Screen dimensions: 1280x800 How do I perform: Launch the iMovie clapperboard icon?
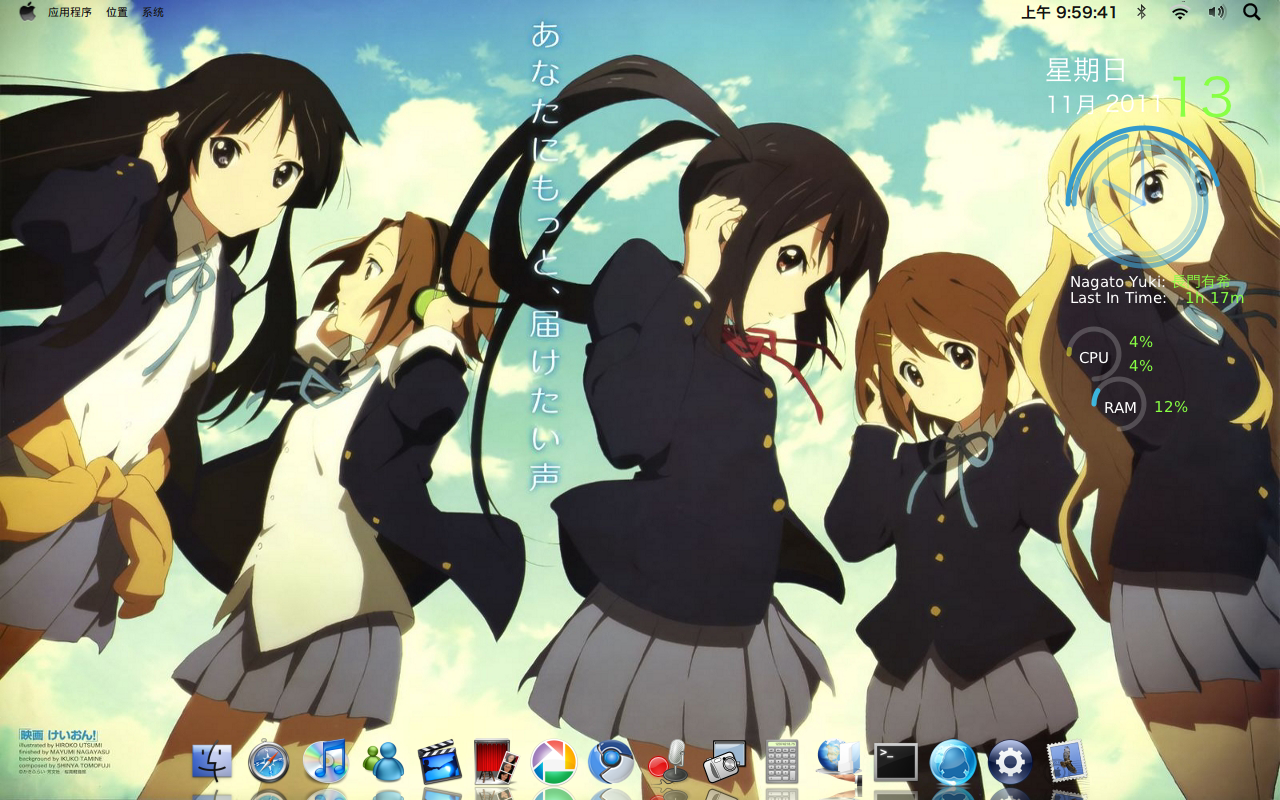[439, 762]
